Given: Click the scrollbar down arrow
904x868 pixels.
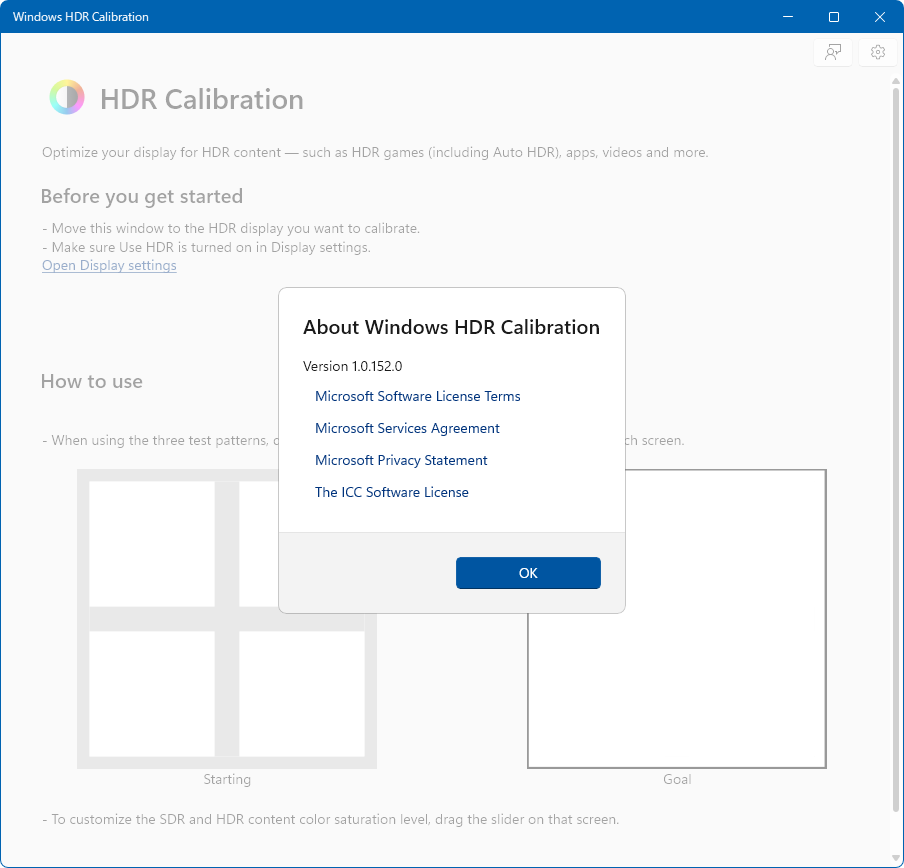Looking at the screenshot, I should [895, 856].
